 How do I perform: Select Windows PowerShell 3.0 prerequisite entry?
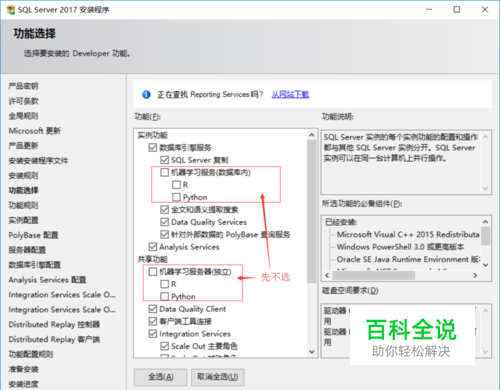[x=400, y=247]
